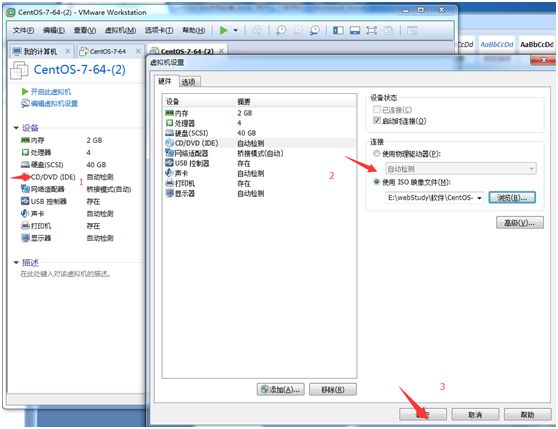Select the 显示器 row in settings dialog

click(259, 194)
